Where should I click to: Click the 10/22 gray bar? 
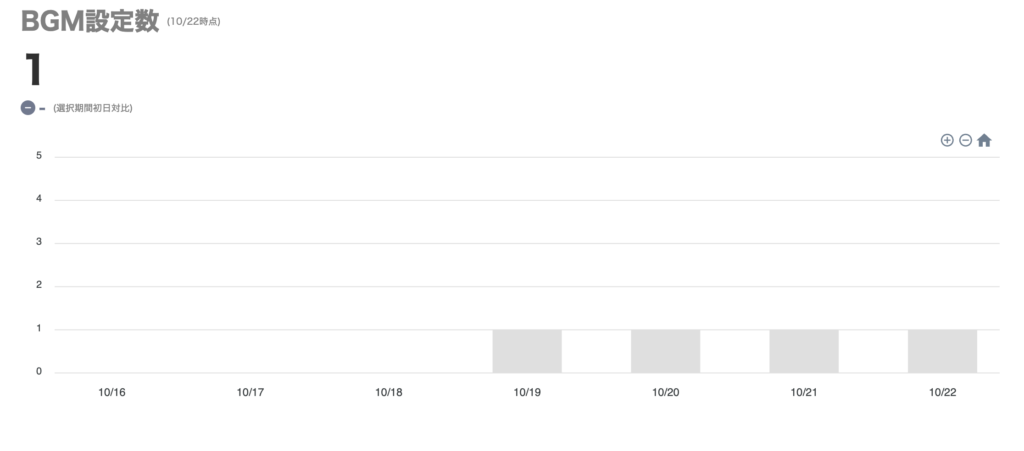pos(942,351)
